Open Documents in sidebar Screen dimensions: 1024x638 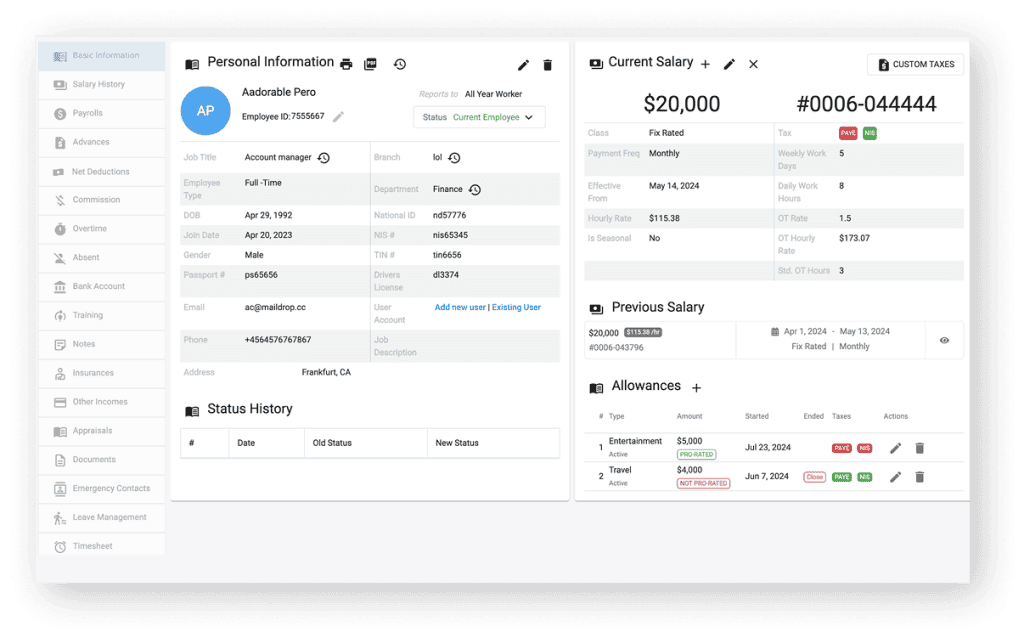tap(101, 460)
